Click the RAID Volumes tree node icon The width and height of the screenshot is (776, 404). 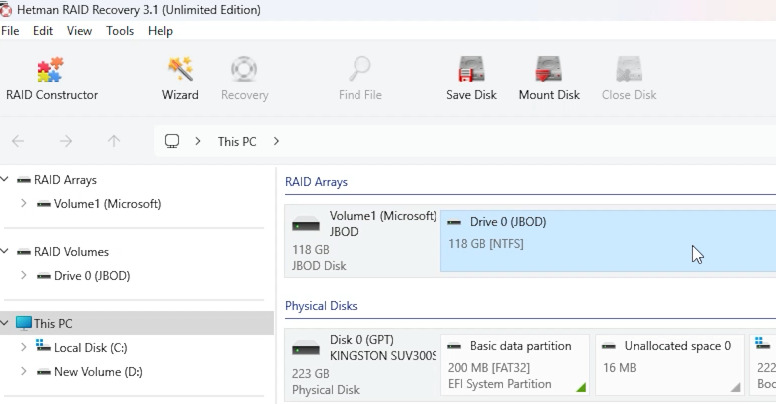(24, 252)
